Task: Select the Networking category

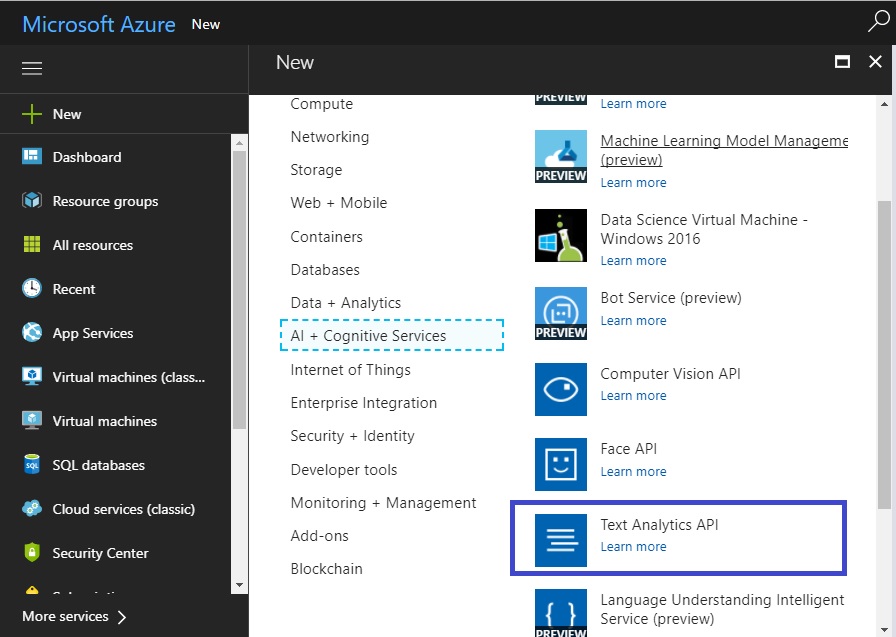Action: (330, 137)
